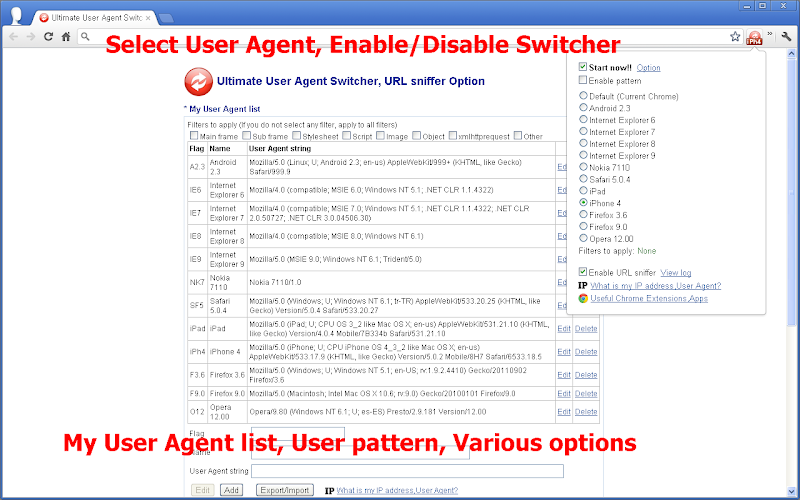The image size is (800, 500).
Task: Delete the Opera 12.00 entry
Action: tap(586, 412)
